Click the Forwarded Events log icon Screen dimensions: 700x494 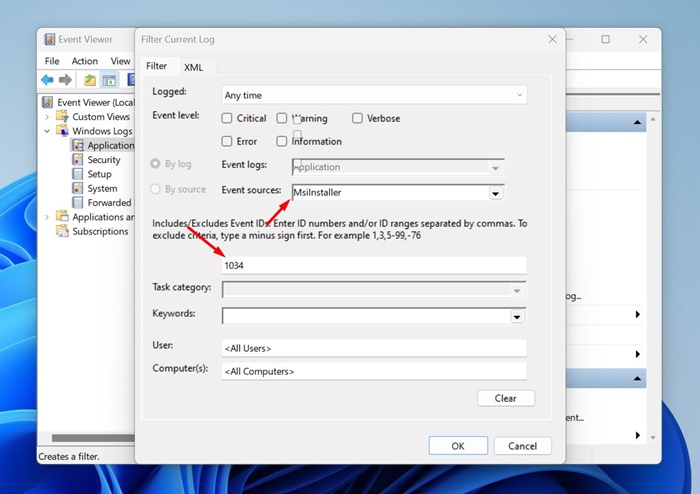(x=78, y=202)
